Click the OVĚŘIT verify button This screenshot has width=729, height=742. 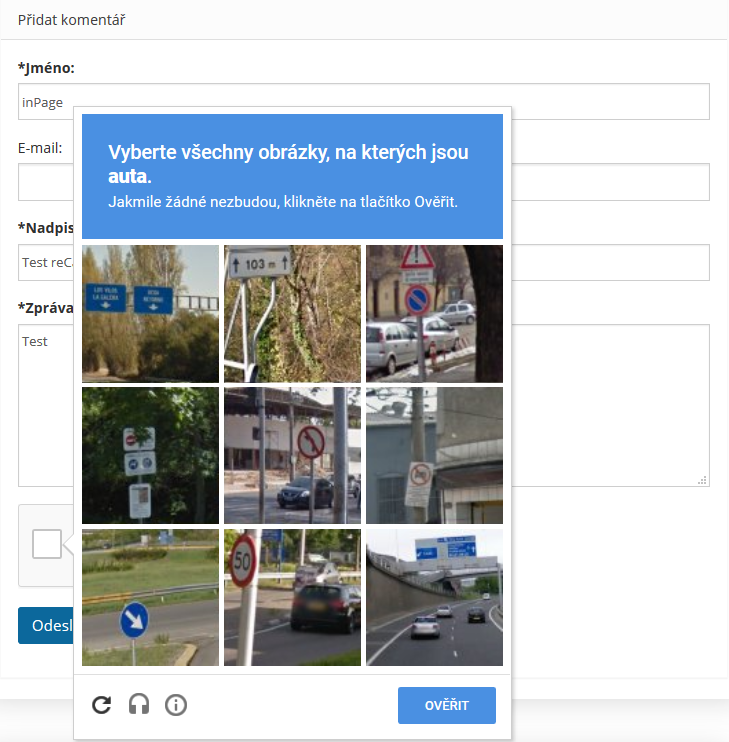click(x=447, y=705)
